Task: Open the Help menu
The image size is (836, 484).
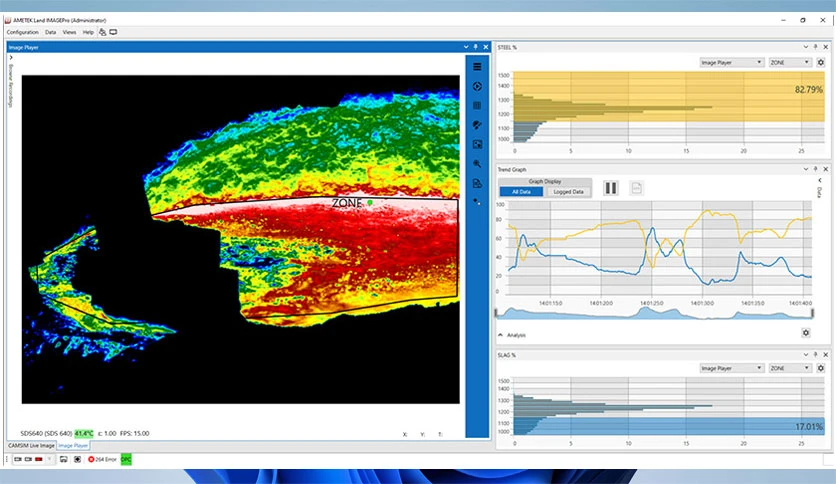Action: [88, 32]
